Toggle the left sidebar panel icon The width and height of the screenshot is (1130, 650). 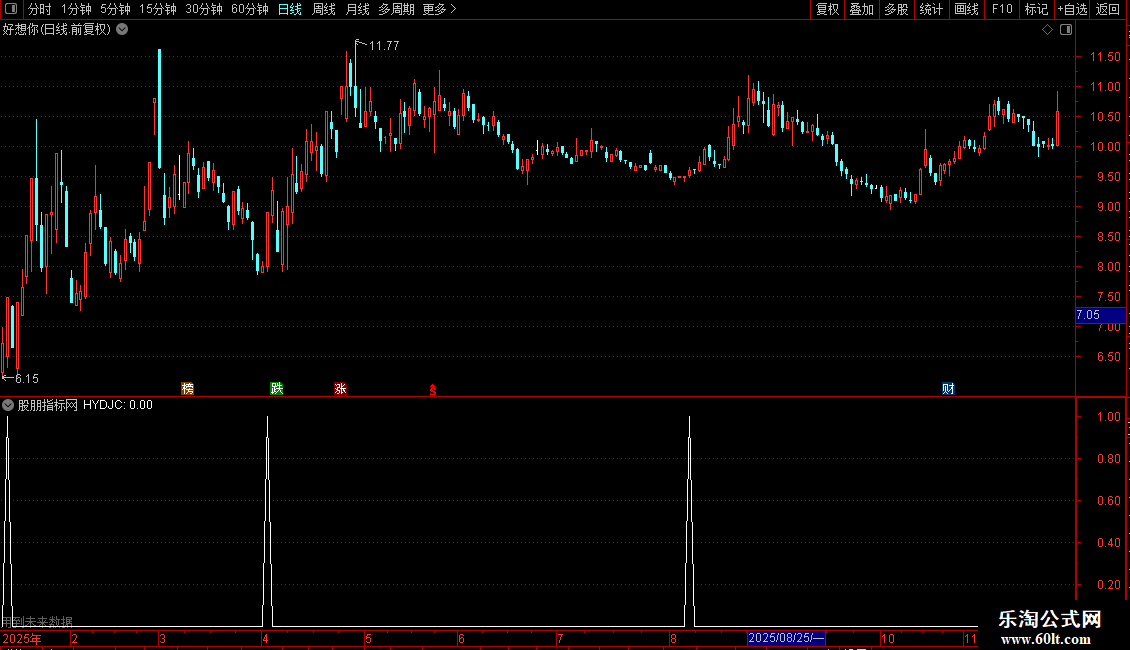pos(11,9)
